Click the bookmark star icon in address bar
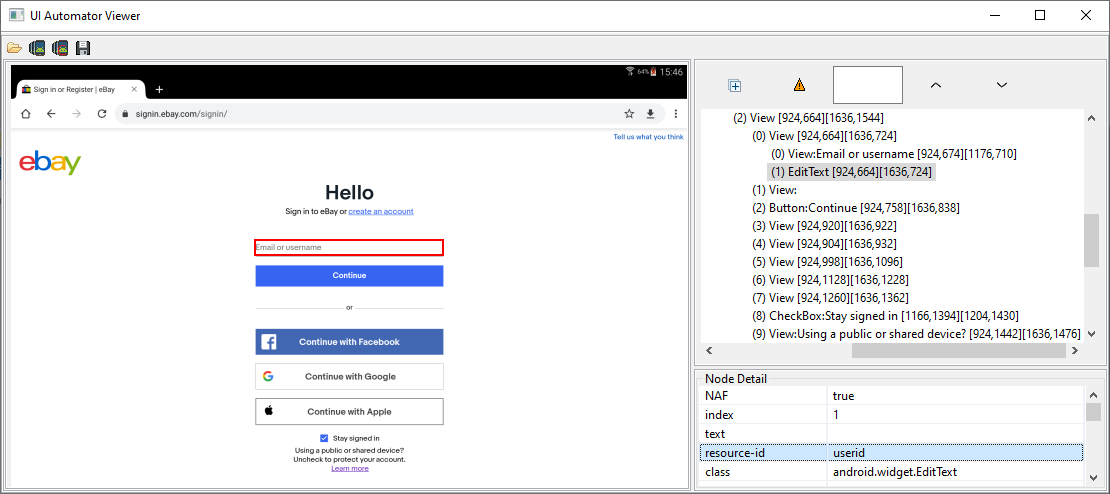The width and height of the screenshot is (1110, 494). pos(629,114)
